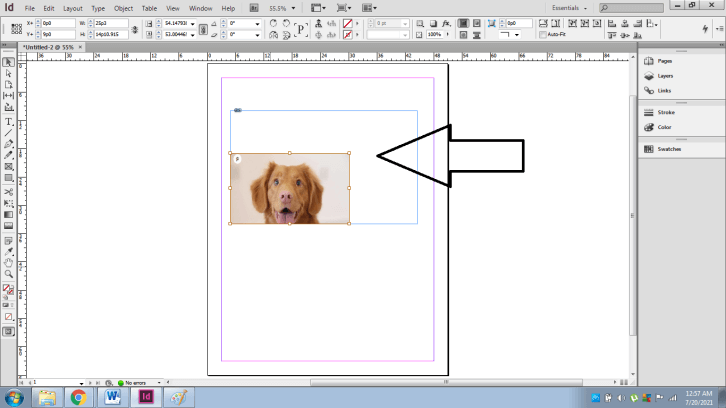Select the Selection tool in toolbox
Image resolution: width=726 pixels, height=408 pixels.
coord(8,62)
